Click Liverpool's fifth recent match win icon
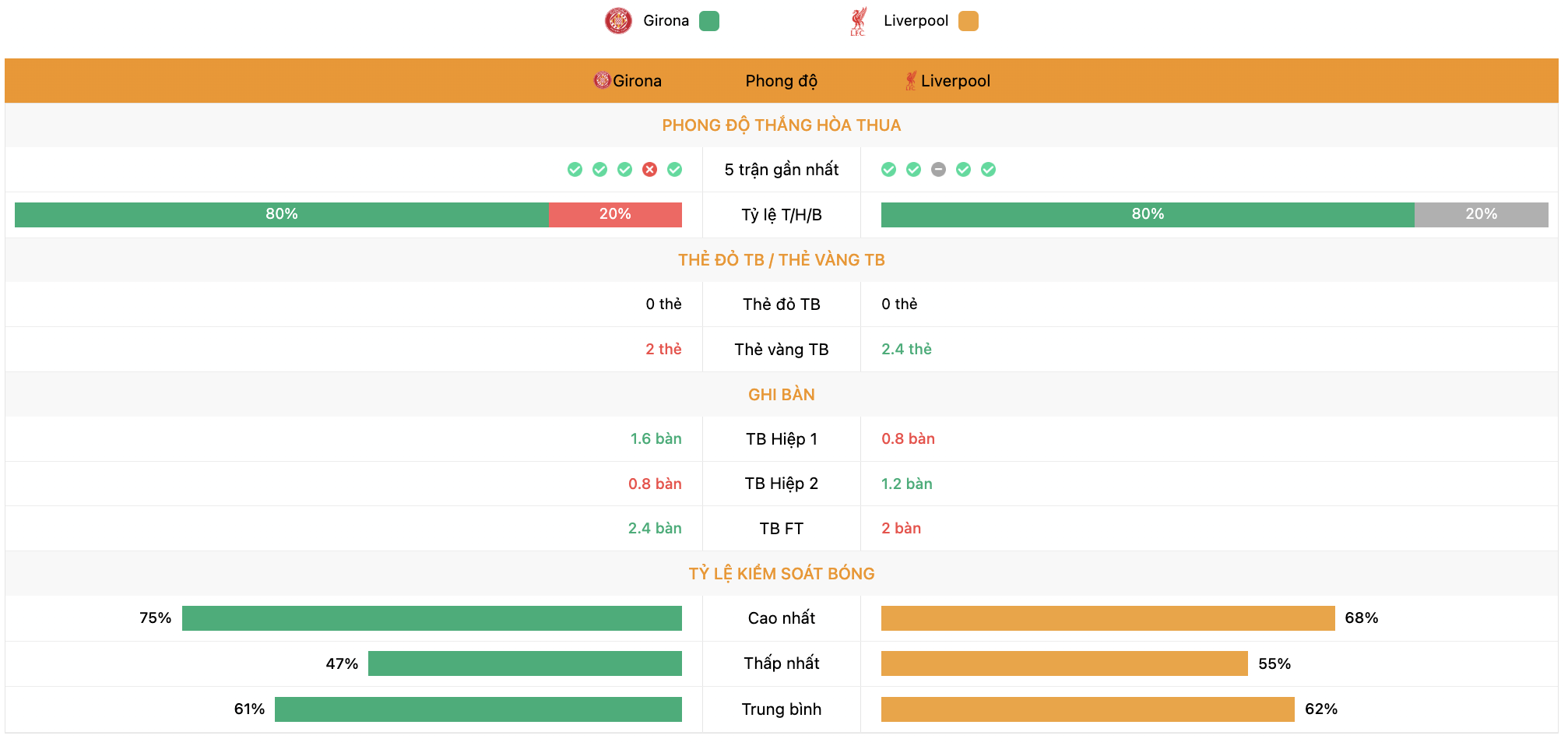 point(988,170)
